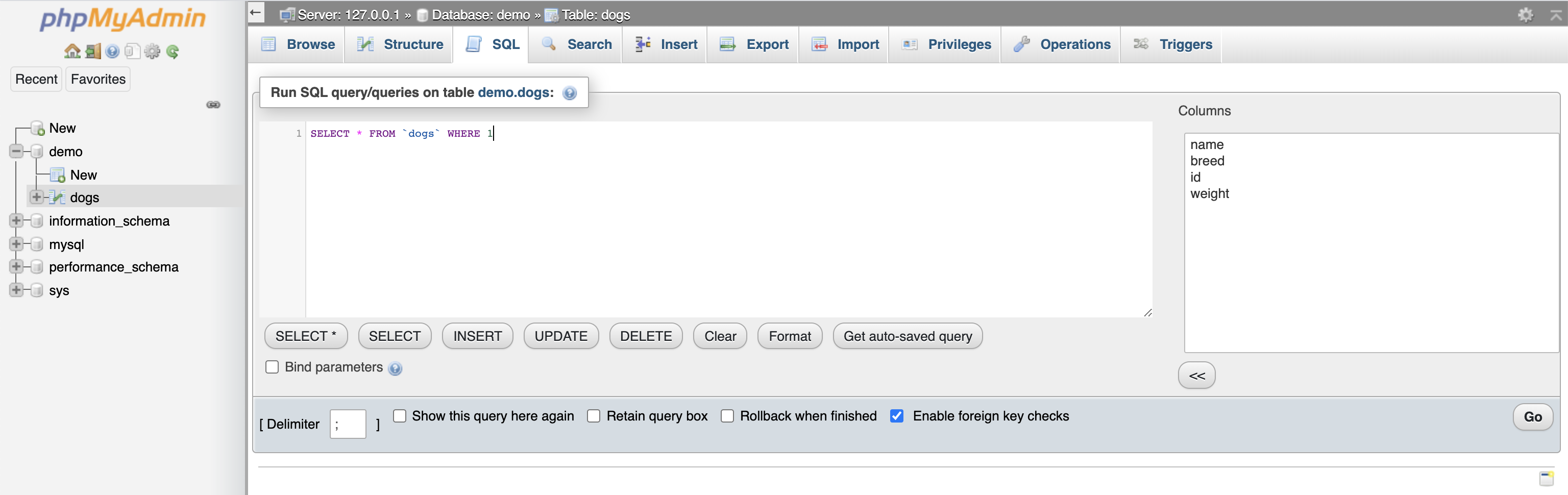Viewport: 1568px width, 495px height.
Task: Enable Retain query box
Action: [x=594, y=416]
